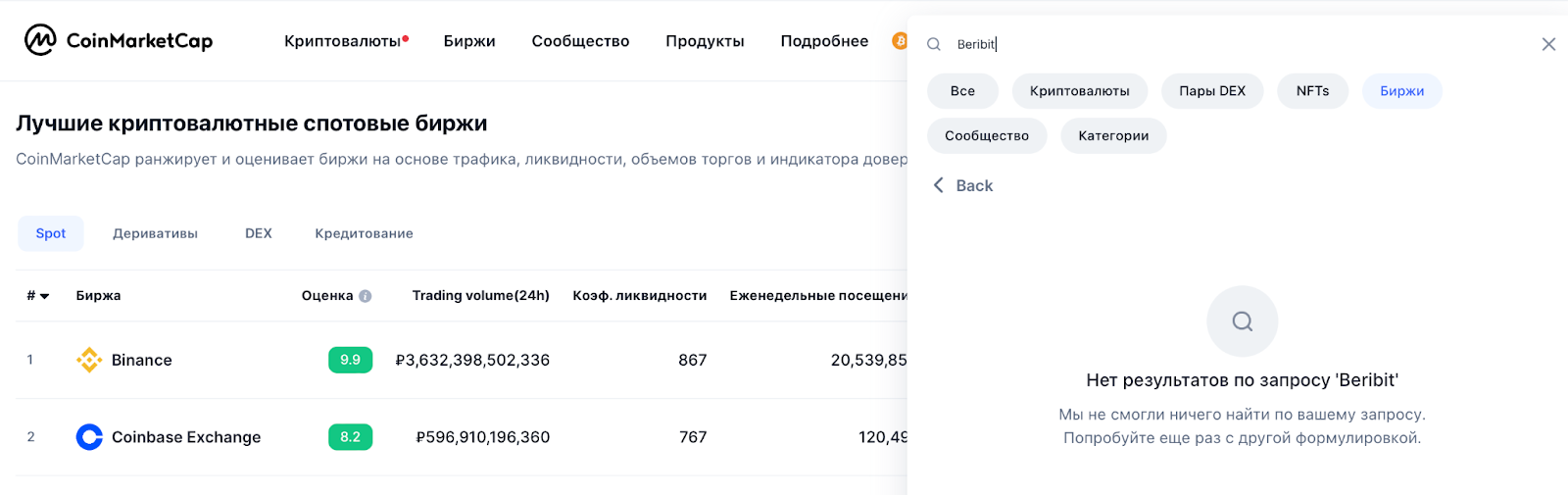Click the Коэф. ликвидности column header
Screen dimensions: 1568x495
(640, 296)
